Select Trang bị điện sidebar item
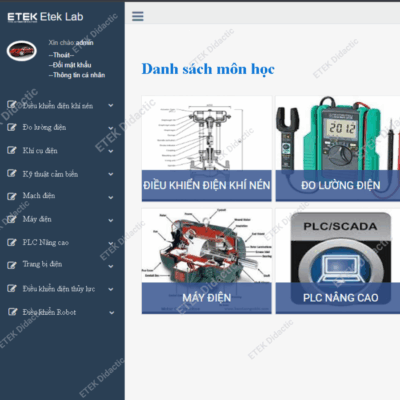The image size is (400, 400). tap(42, 264)
